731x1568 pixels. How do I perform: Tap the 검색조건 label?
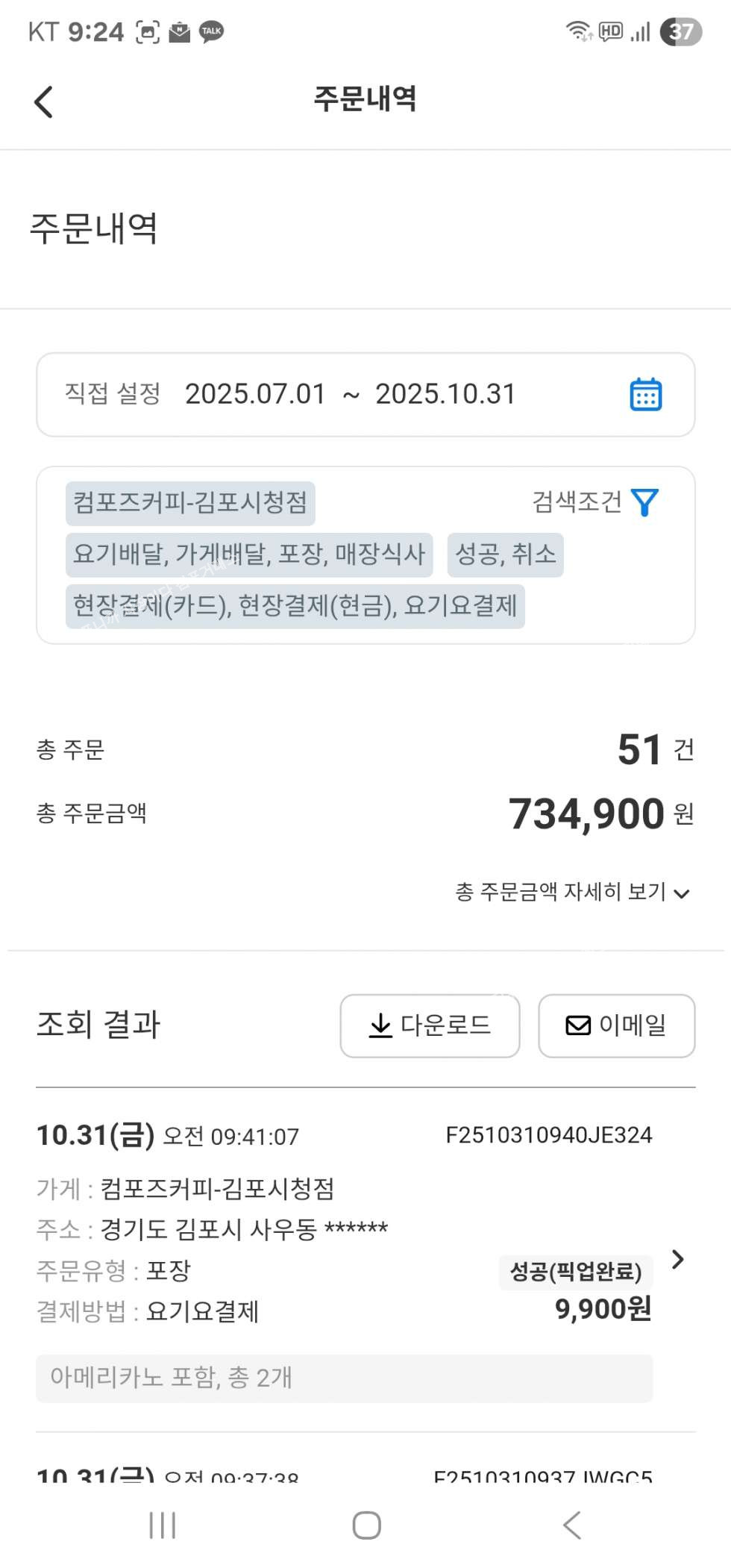point(577,502)
